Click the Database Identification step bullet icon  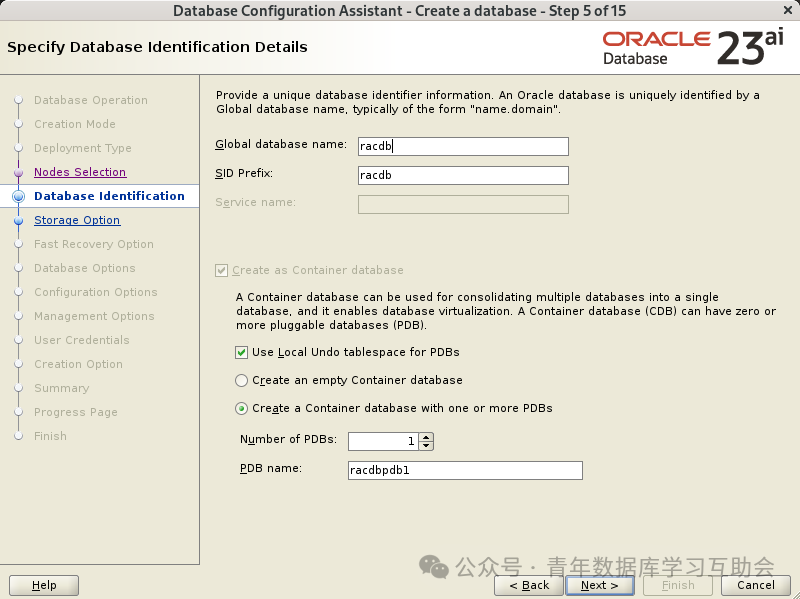tap(19, 196)
